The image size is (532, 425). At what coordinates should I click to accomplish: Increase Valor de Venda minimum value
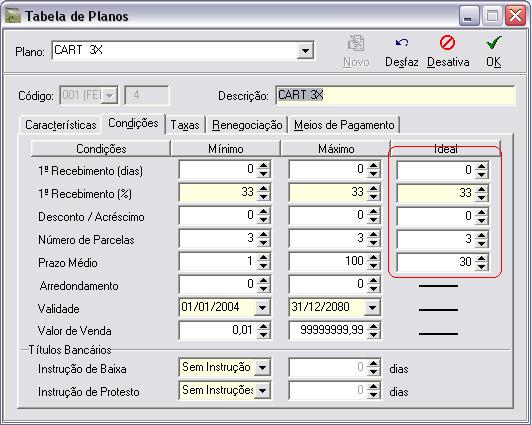pos(263,327)
